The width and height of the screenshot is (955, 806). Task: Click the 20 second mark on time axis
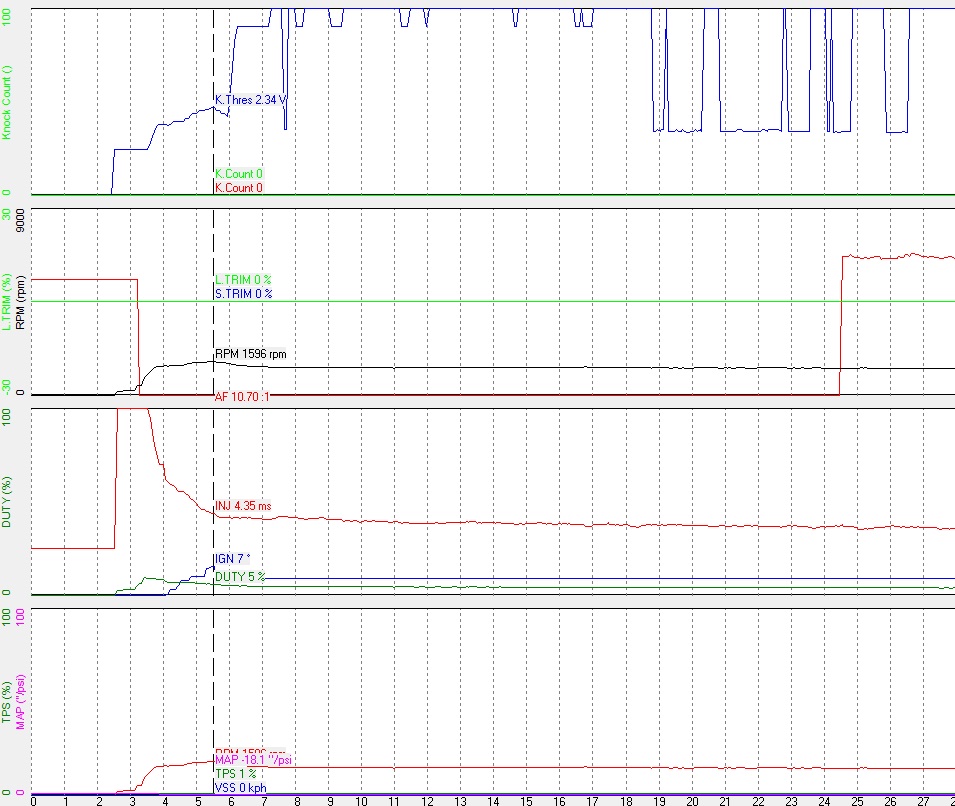point(691,800)
